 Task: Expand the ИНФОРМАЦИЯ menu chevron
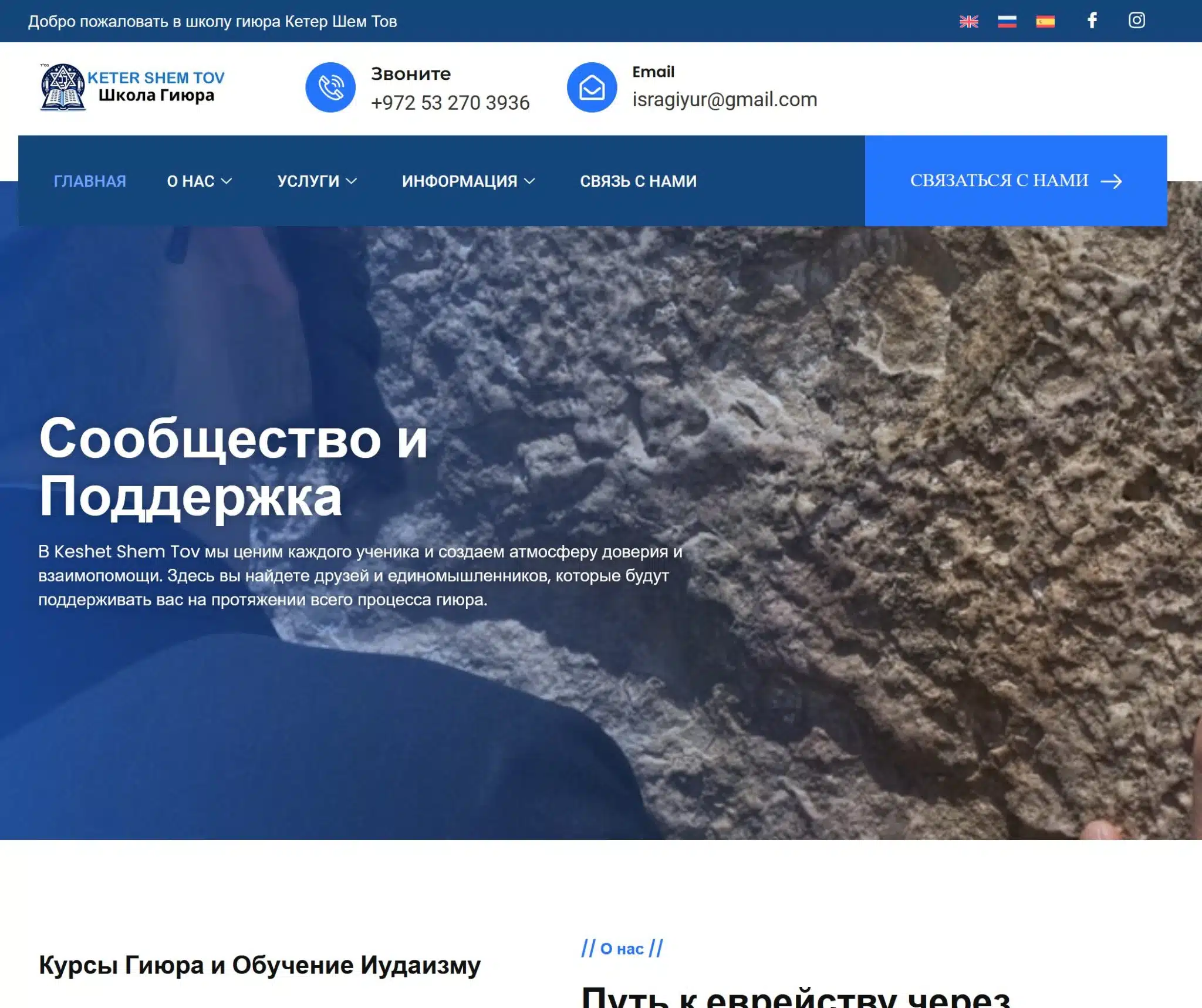(x=529, y=181)
